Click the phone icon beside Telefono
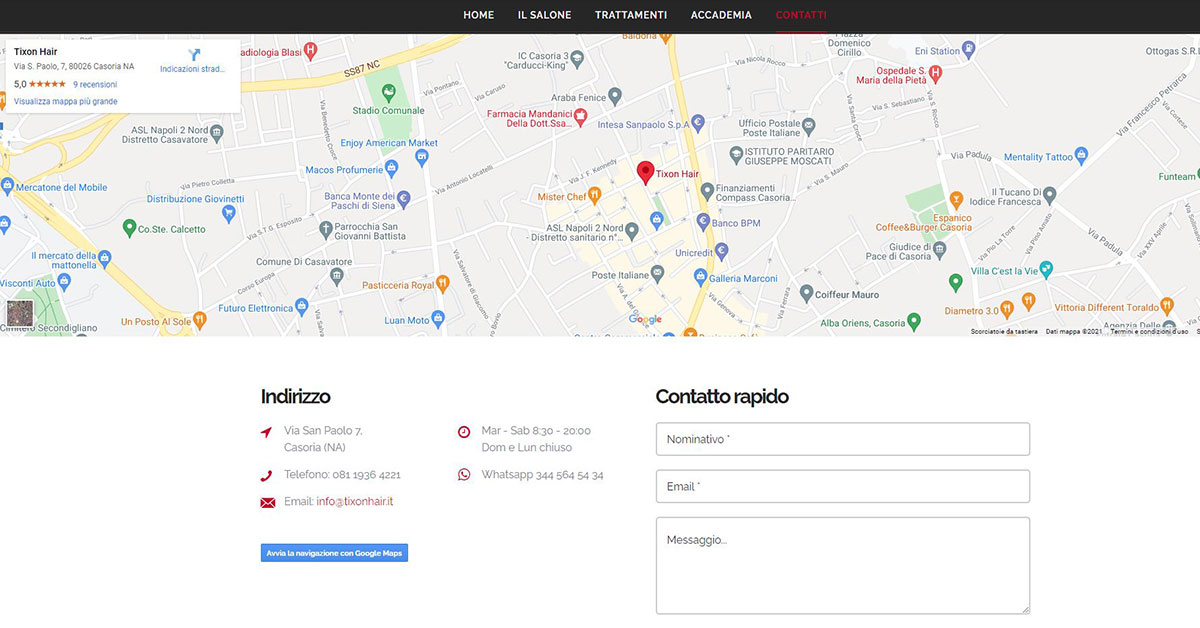 click(266, 476)
